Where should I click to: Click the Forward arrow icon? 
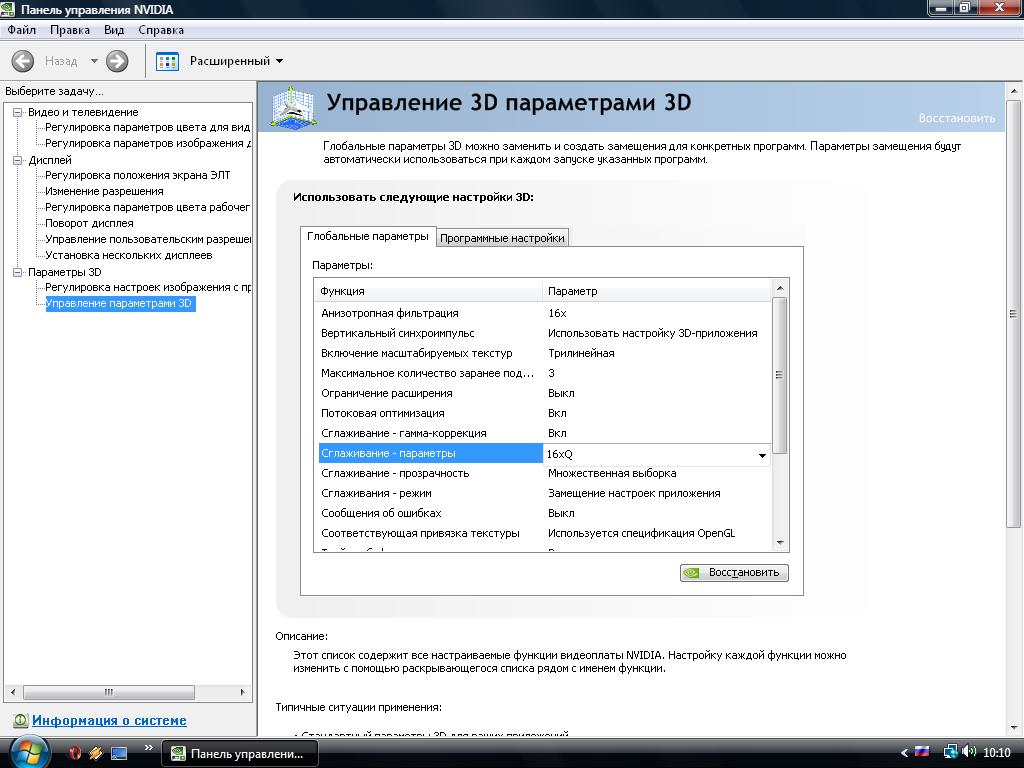click(117, 61)
